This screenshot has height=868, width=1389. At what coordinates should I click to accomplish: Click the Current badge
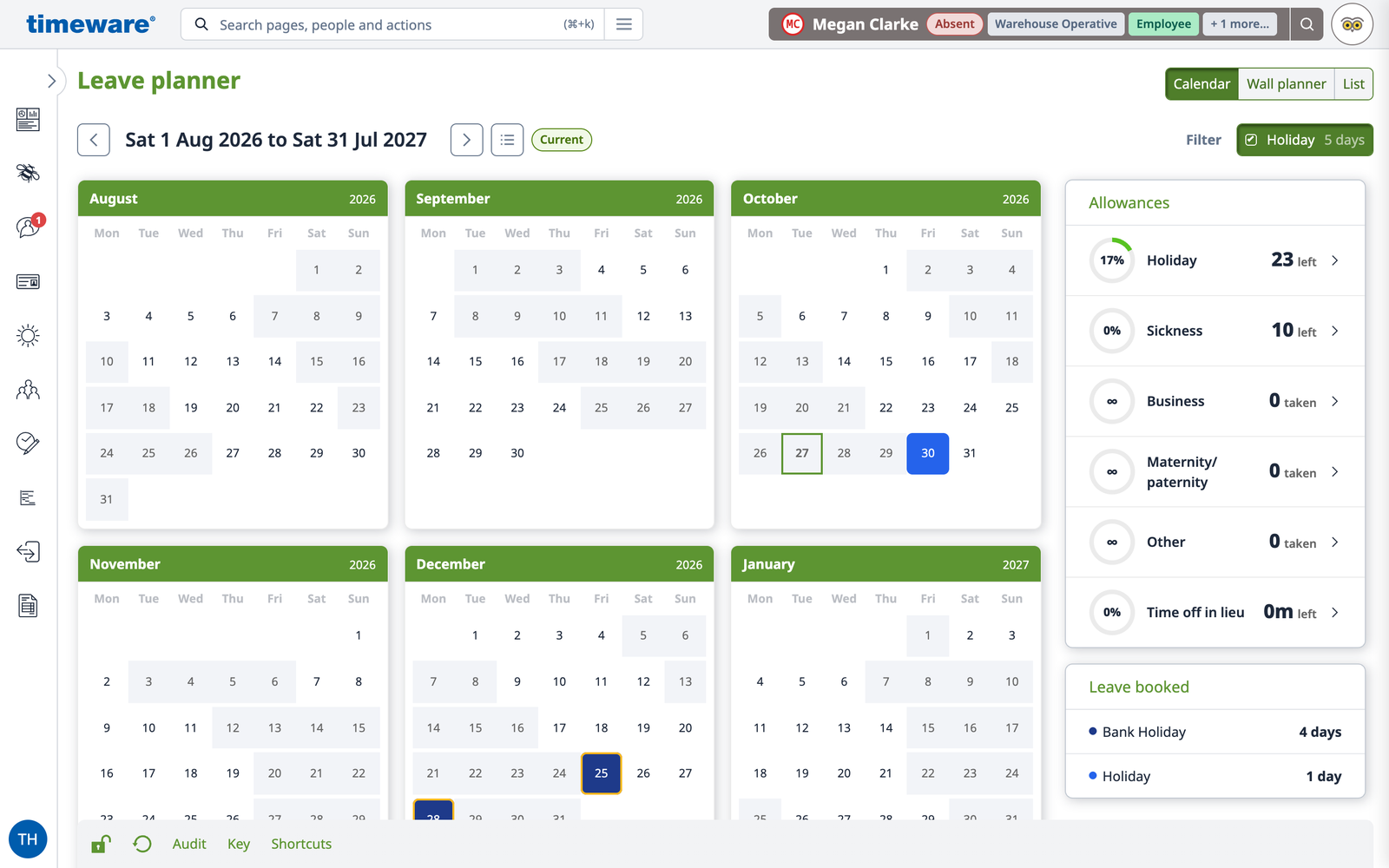point(562,140)
